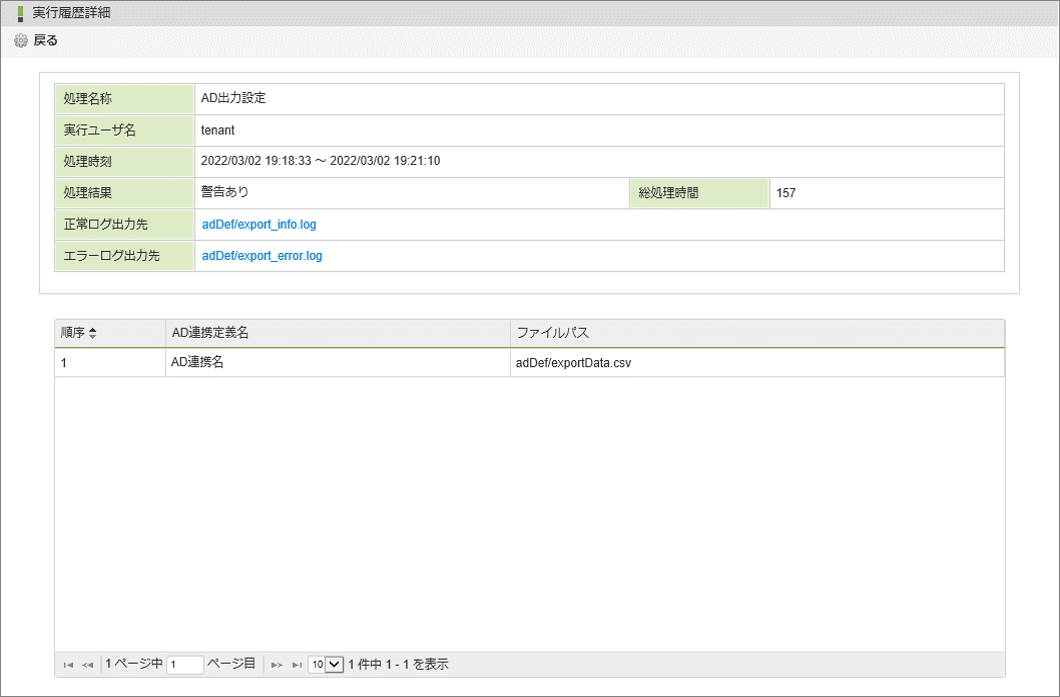Focus the page number input field
The width and height of the screenshot is (1060, 697).
coord(186,664)
